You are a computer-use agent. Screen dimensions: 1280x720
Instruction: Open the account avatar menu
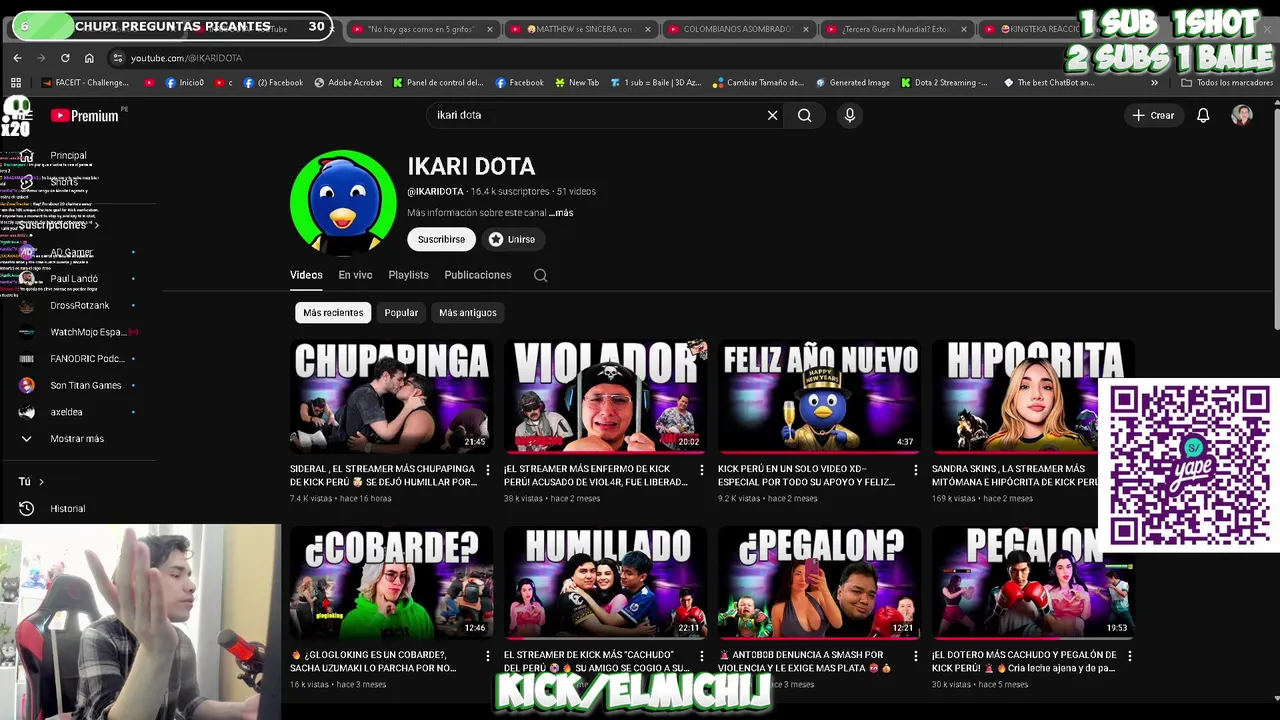coord(1242,115)
